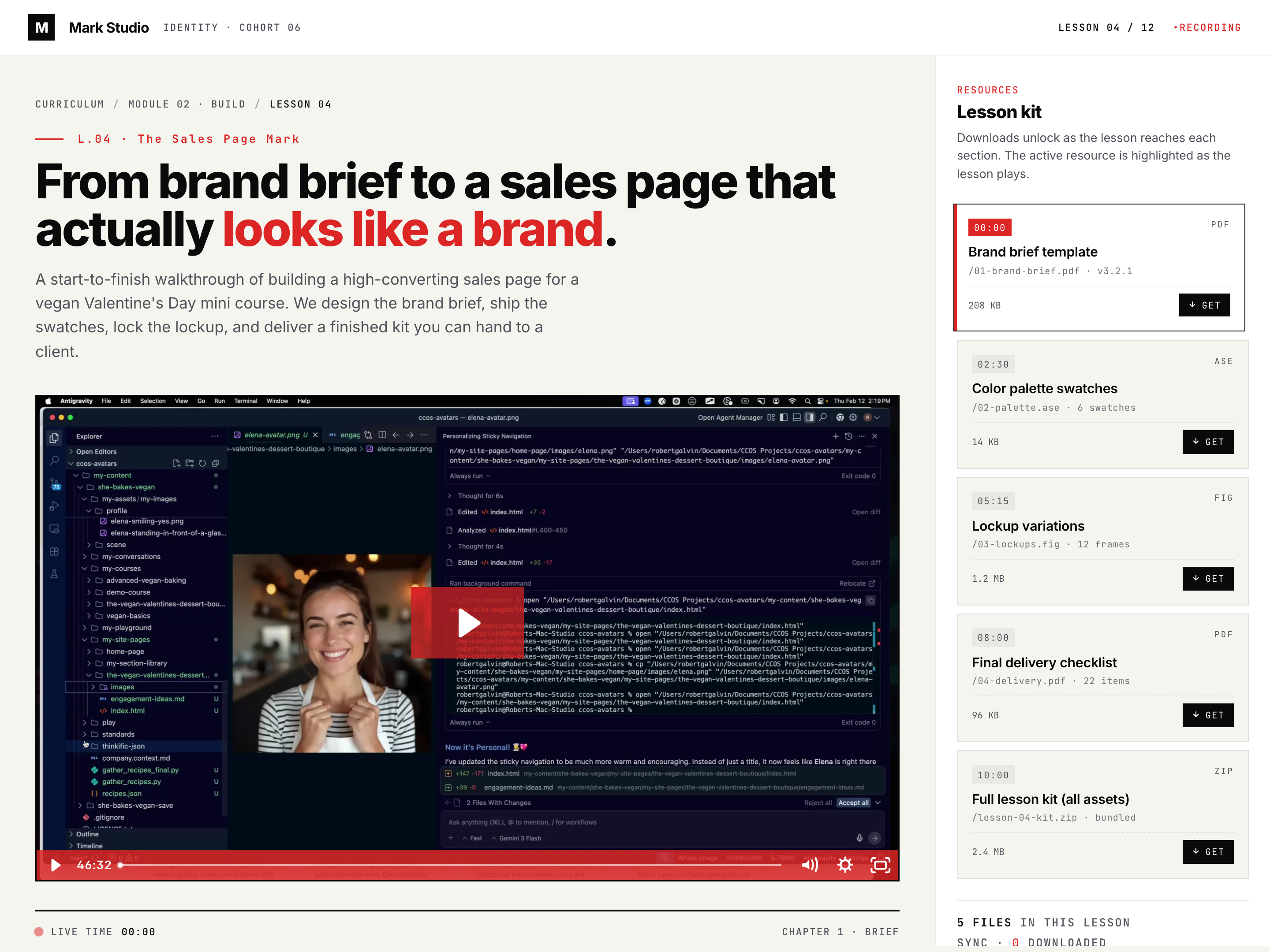Click the 5 FILES IN THIS LESSON text
Image resolution: width=1270 pixels, height=952 pixels.
coord(1043,923)
